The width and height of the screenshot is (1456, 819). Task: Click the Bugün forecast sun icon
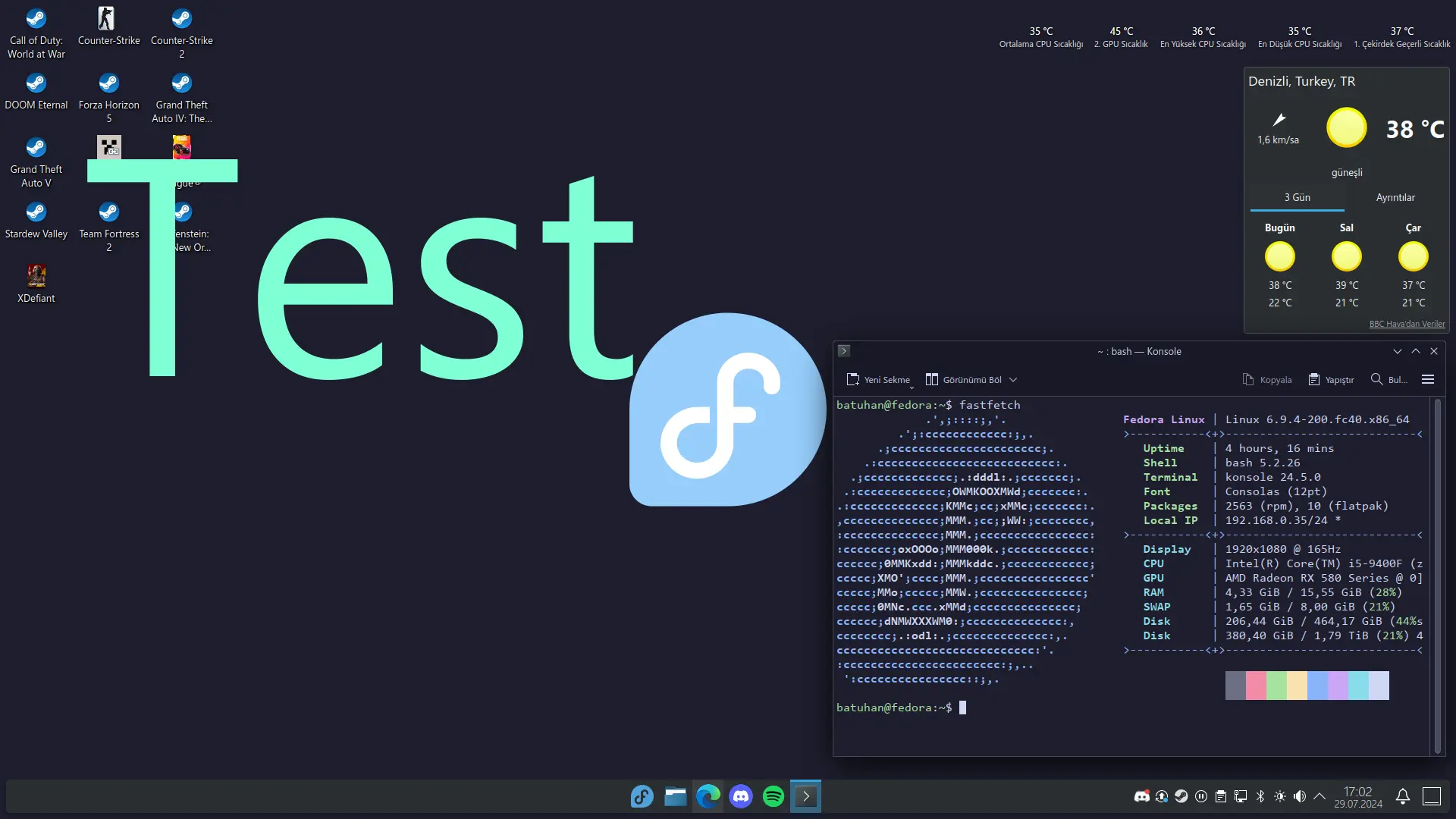tap(1279, 256)
